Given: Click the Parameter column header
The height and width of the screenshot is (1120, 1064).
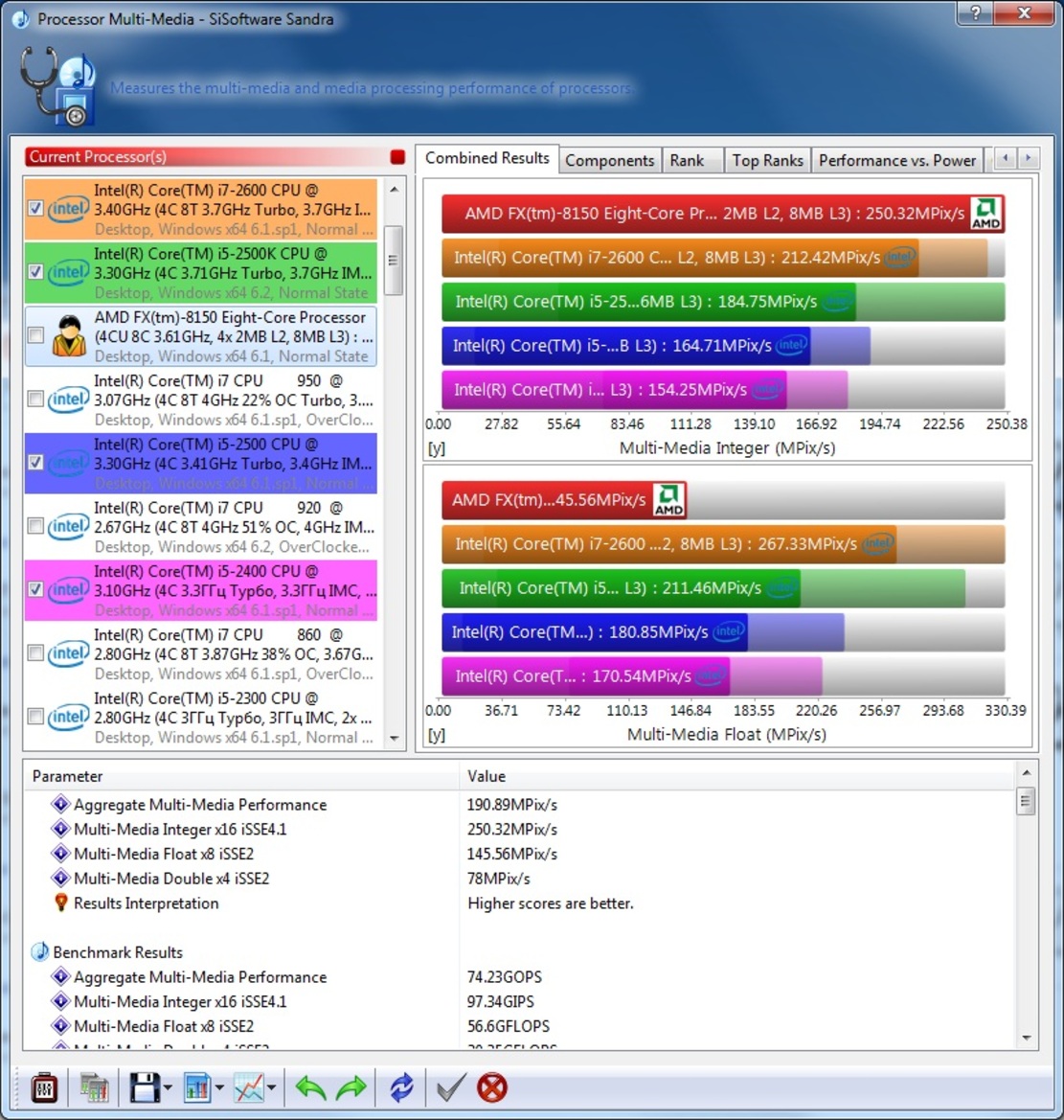Looking at the screenshot, I should (x=241, y=776).
